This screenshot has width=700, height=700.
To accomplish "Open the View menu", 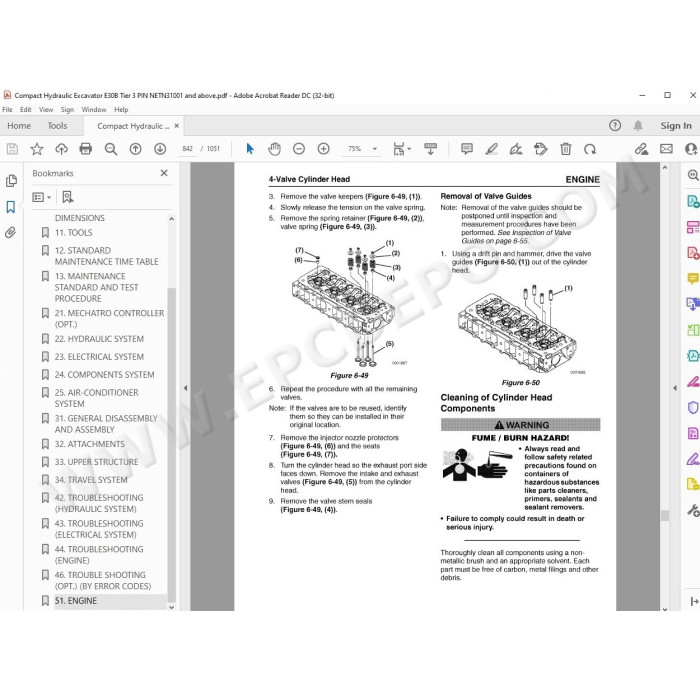I will (46, 109).
